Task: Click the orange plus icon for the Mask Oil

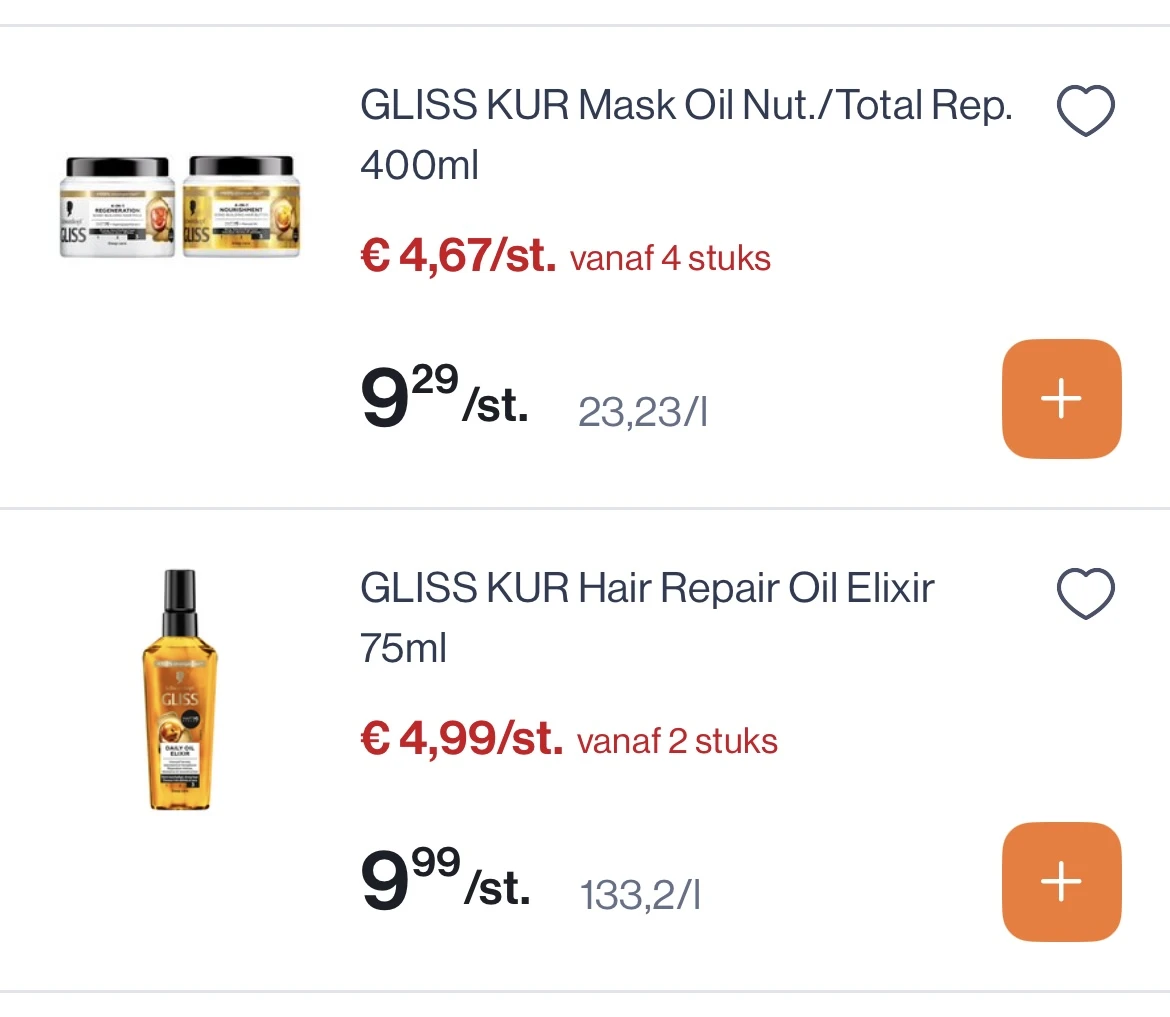Action: point(1061,398)
